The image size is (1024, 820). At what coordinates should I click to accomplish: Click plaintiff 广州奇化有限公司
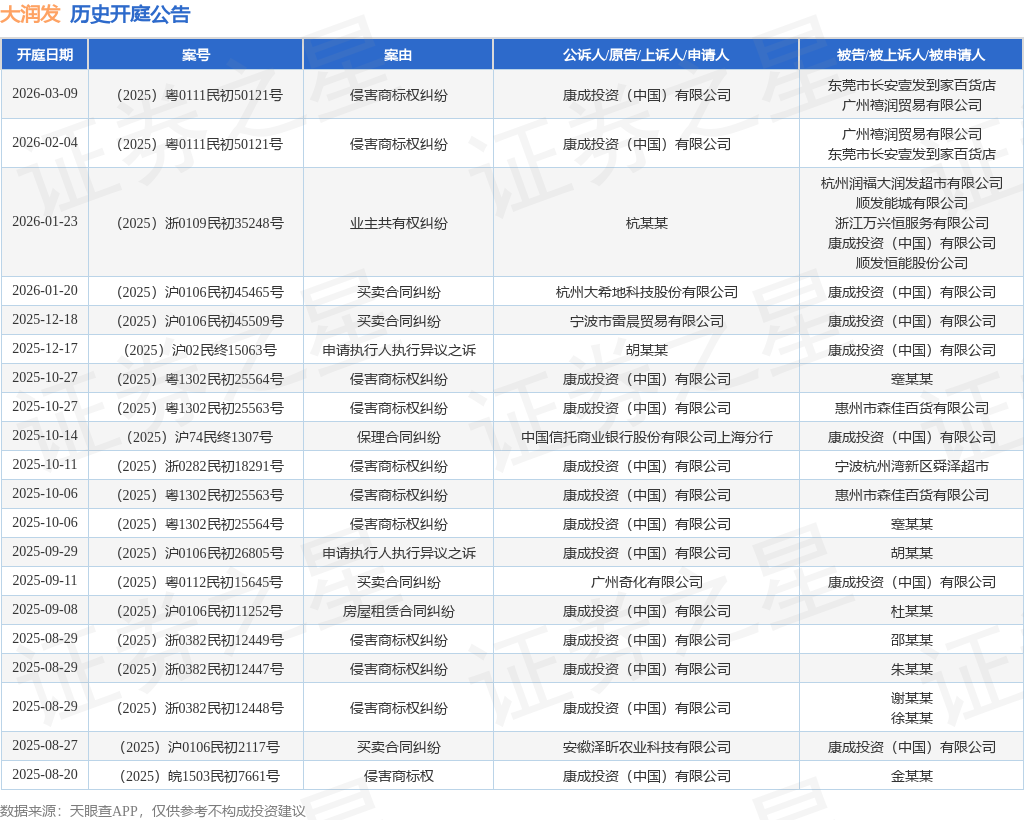[x=647, y=582]
